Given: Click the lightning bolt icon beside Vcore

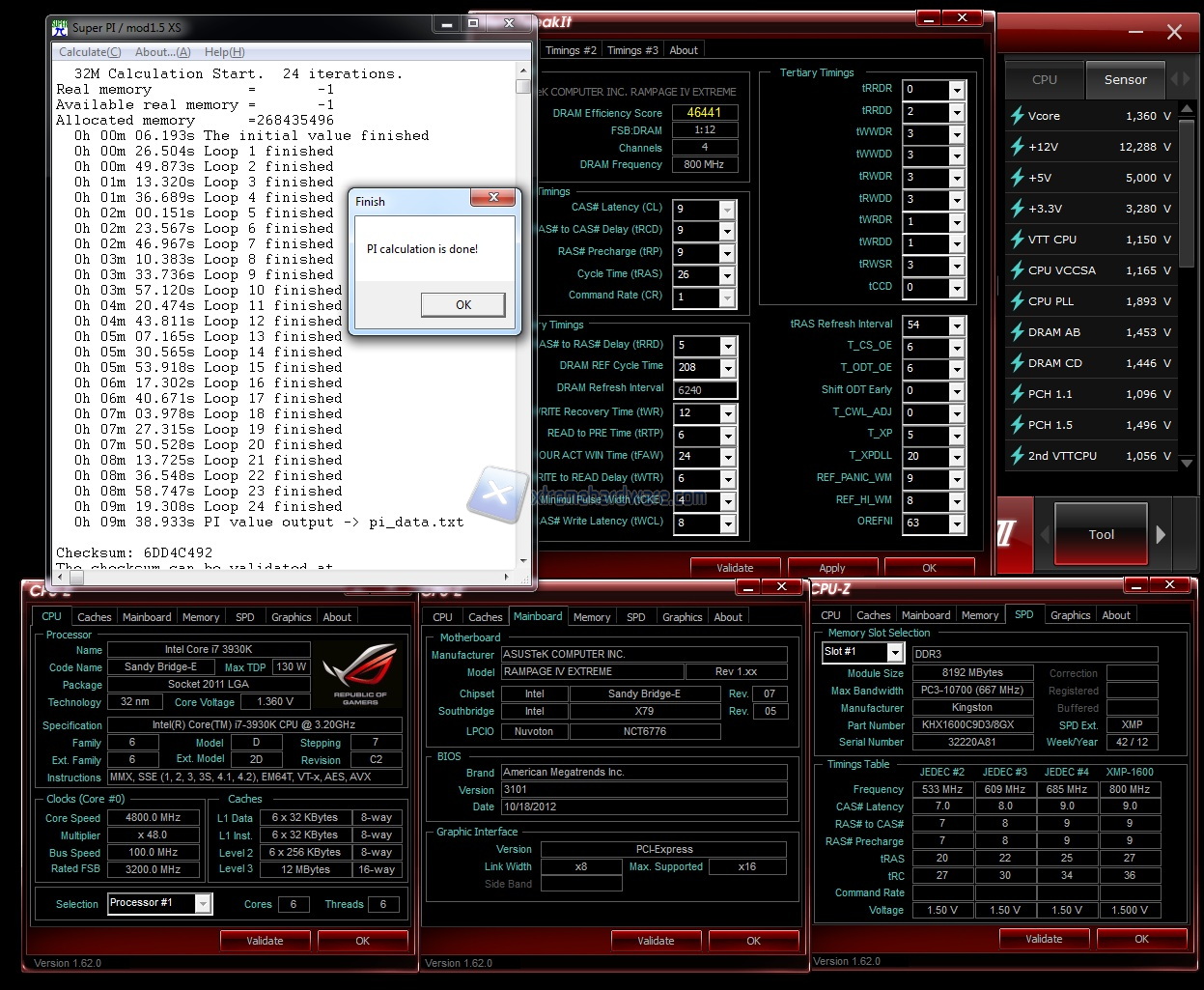Looking at the screenshot, I should 1017,116.
